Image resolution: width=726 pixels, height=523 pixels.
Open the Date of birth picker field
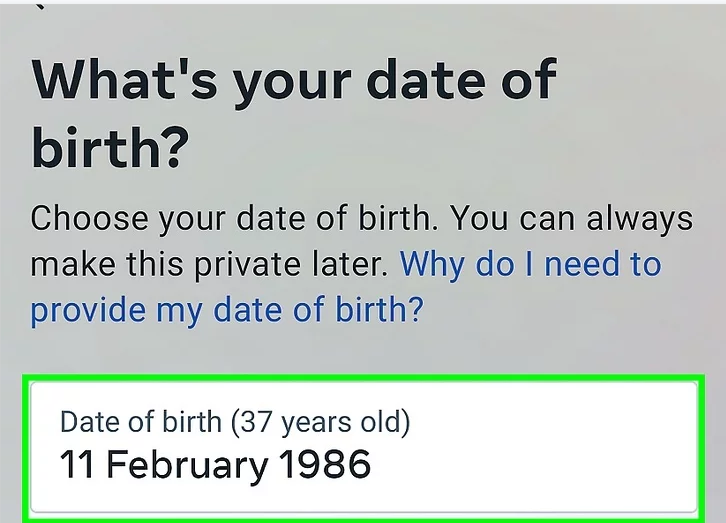pyautogui.click(x=362, y=445)
